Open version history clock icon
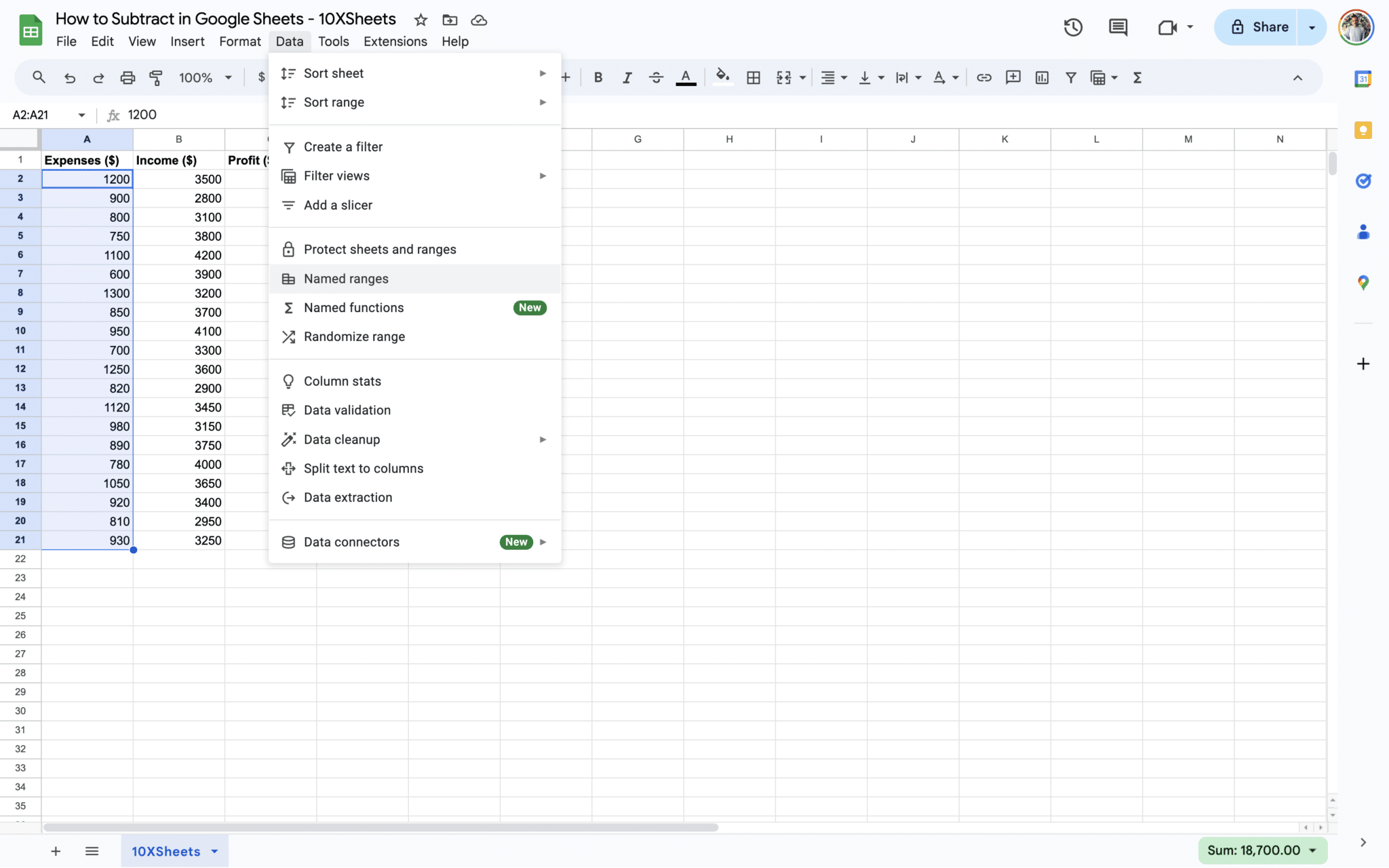The width and height of the screenshot is (1389, 868). tap(1073, 27)
